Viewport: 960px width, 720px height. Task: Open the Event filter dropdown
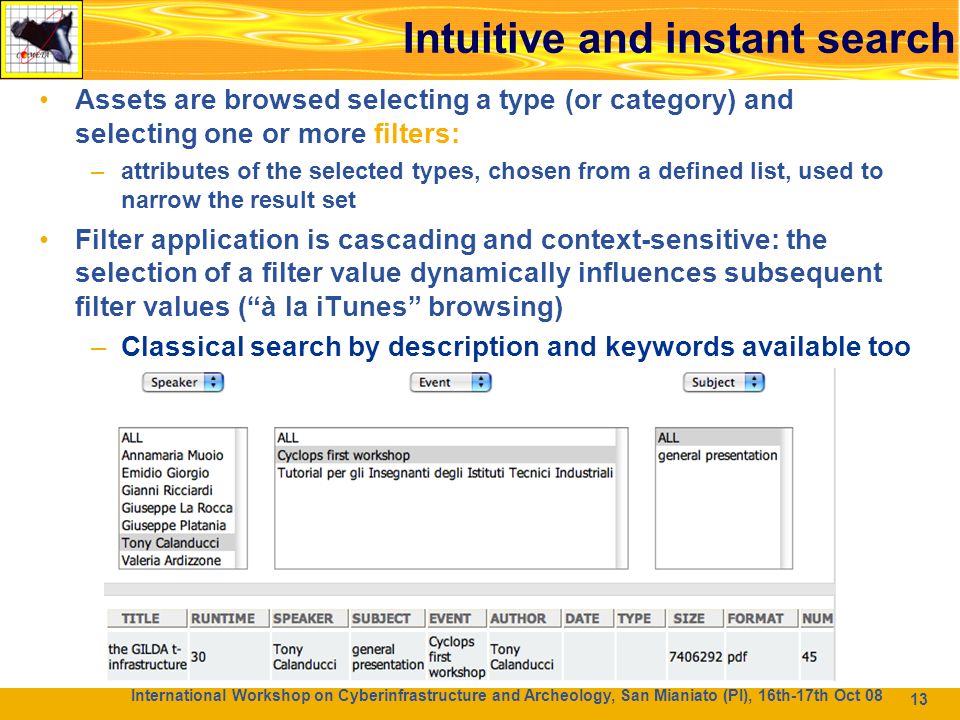click(451, 382)
